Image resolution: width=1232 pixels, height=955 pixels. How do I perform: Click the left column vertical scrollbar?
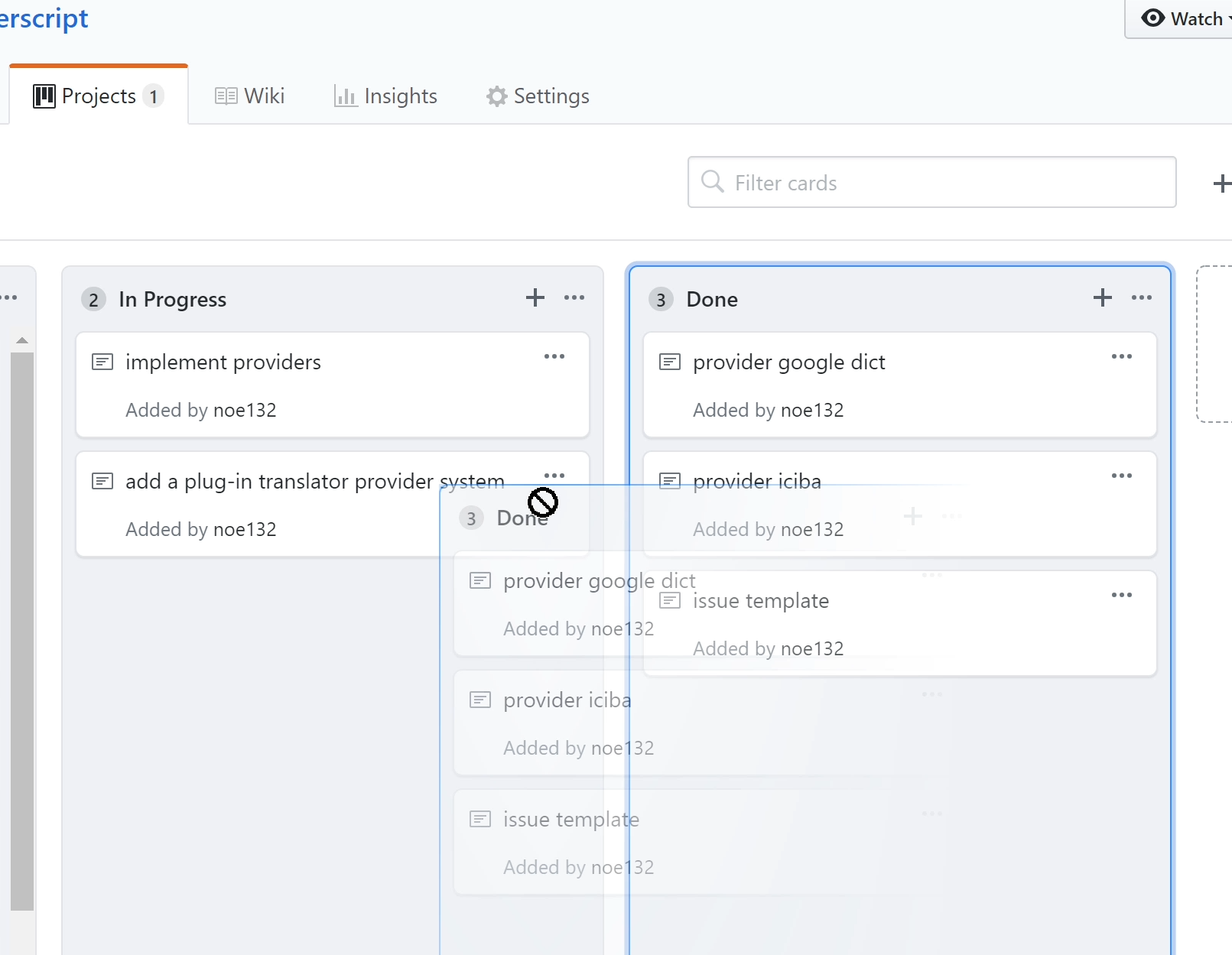point(22,631)
